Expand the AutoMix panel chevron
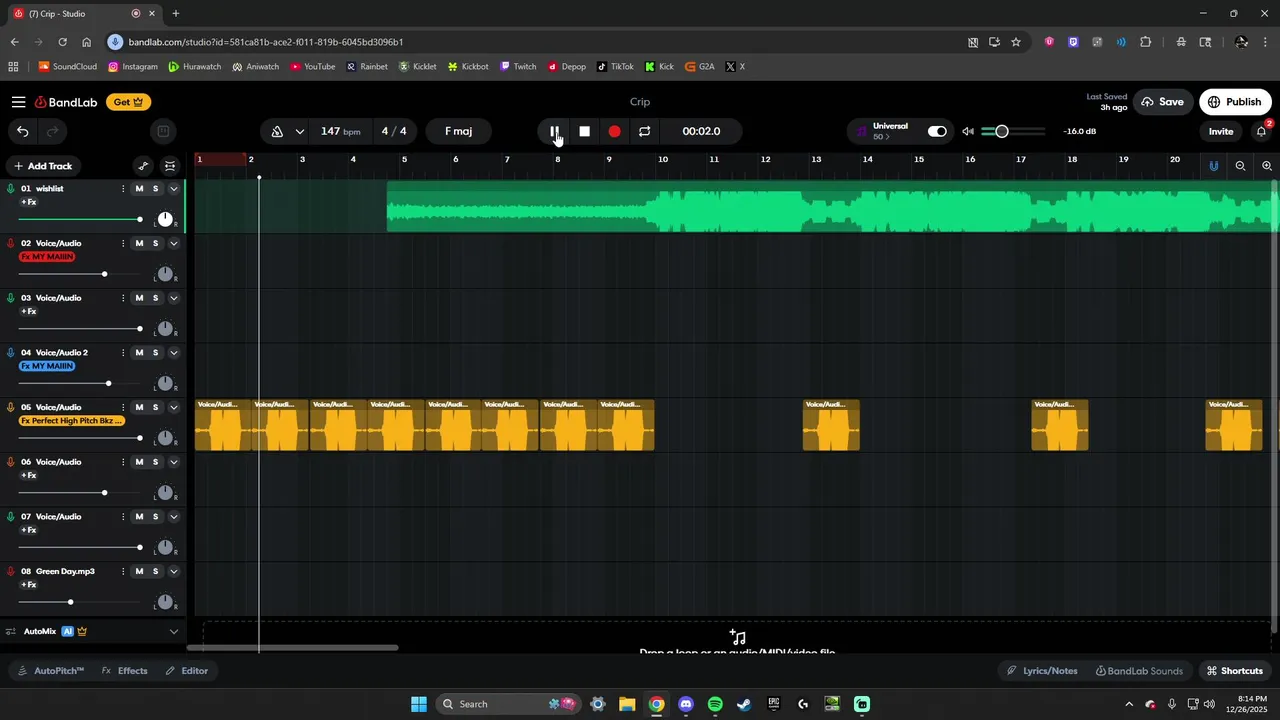This screenshot has width=1280, height=720. click(173, 631)
